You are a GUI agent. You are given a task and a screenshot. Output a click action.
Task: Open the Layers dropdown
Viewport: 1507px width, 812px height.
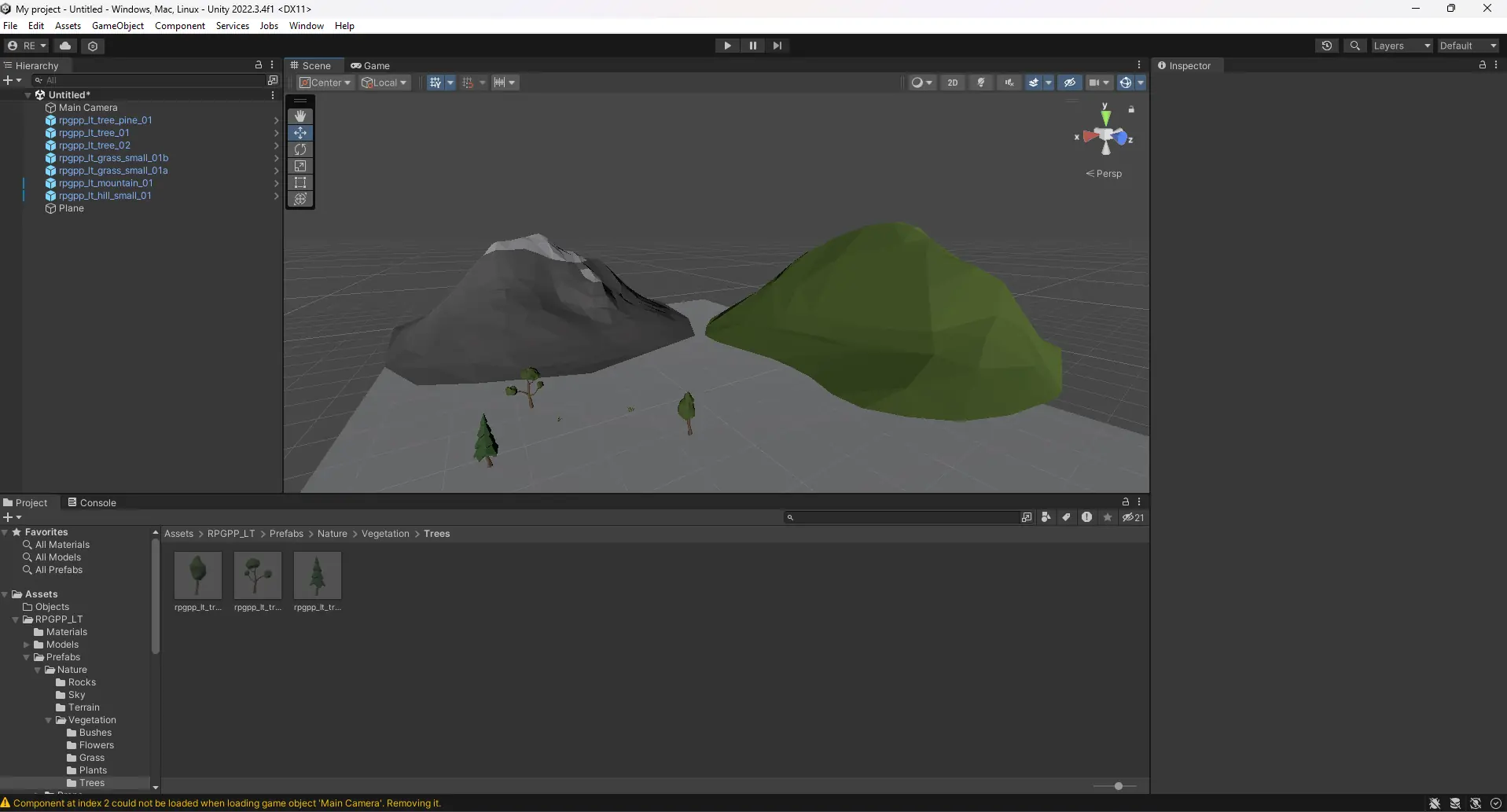tap(1402, 46)
